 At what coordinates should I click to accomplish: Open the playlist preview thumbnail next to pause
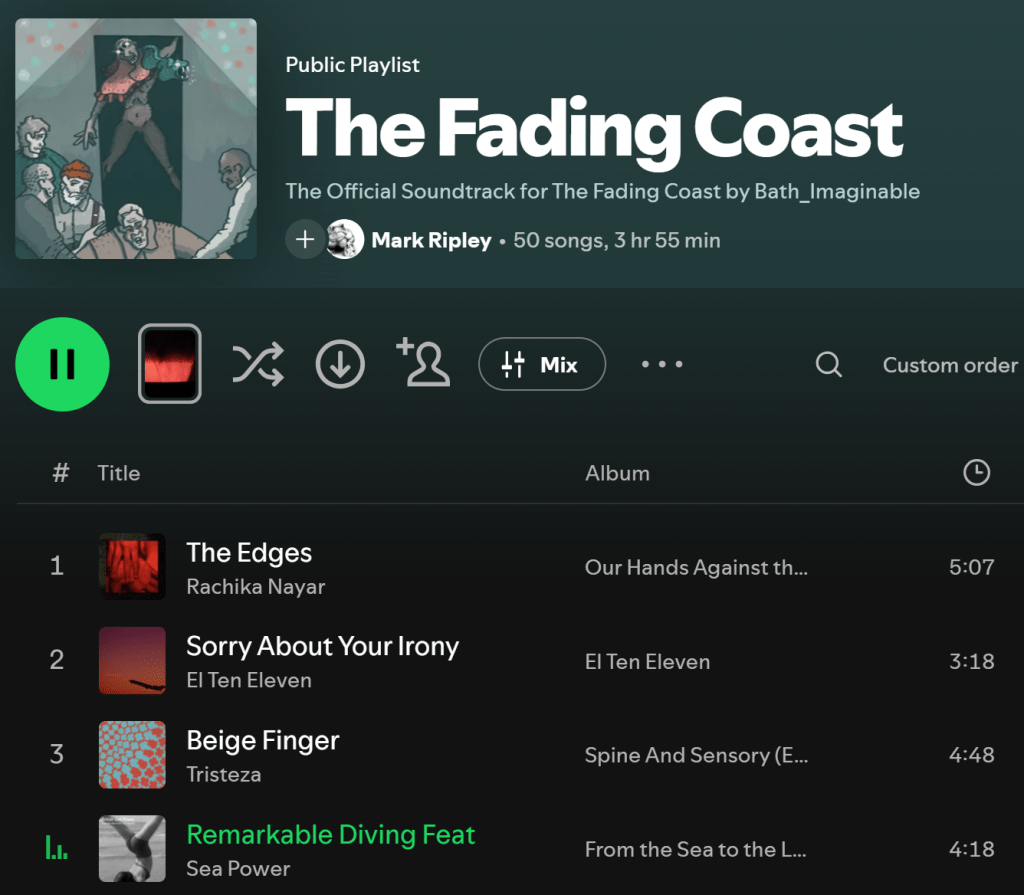(x=170, y=364)
